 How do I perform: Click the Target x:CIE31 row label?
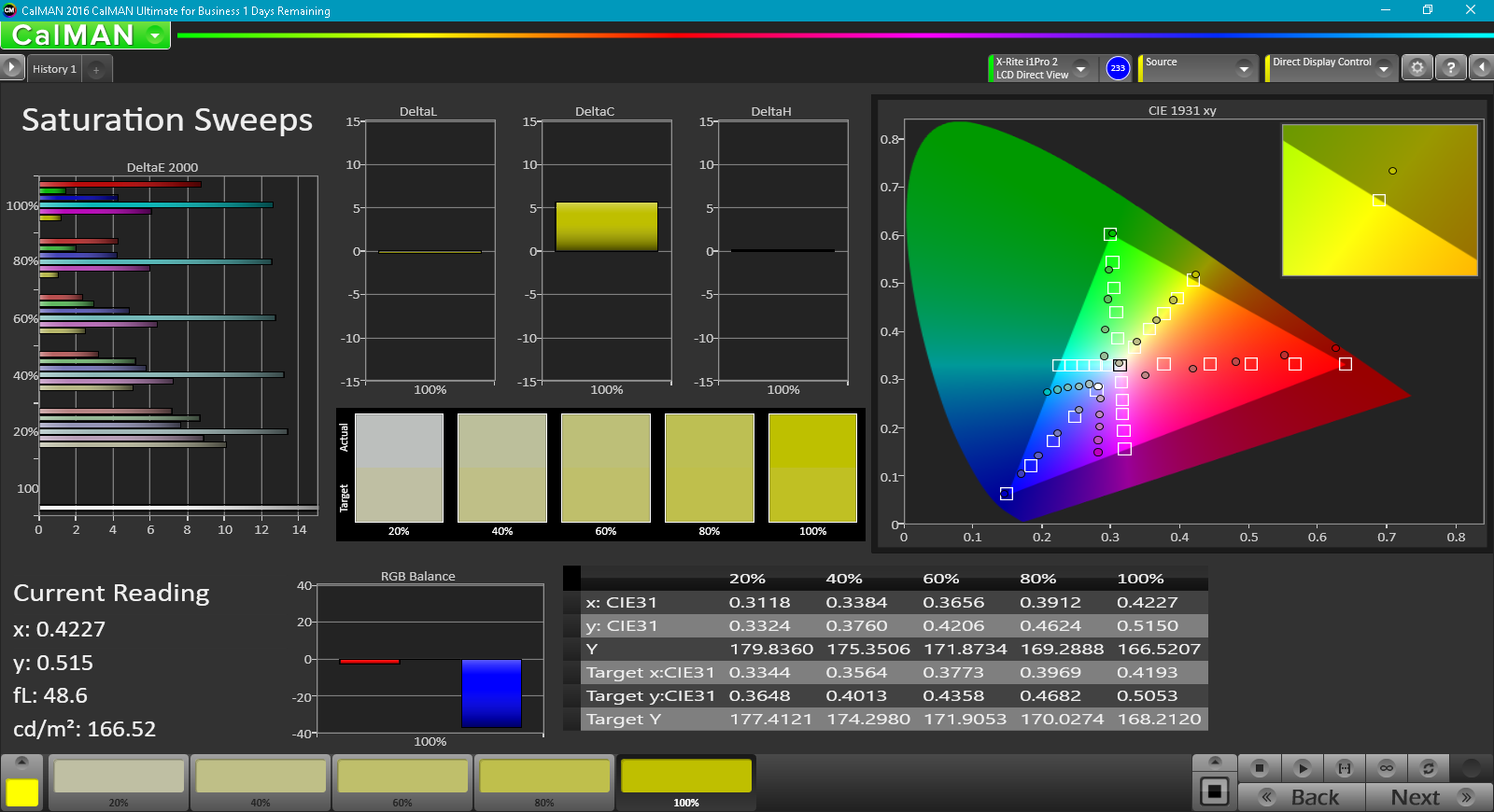click(x=650, y=673)
